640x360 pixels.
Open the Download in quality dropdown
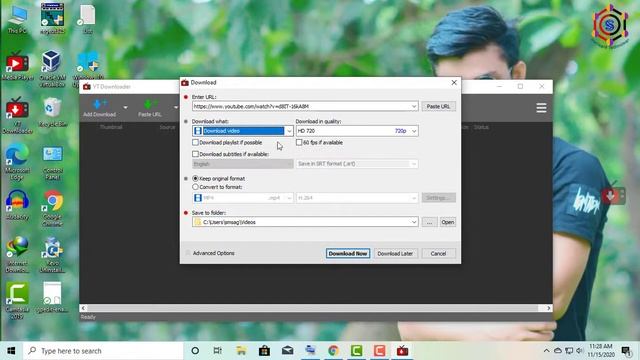tap(357, 131)
